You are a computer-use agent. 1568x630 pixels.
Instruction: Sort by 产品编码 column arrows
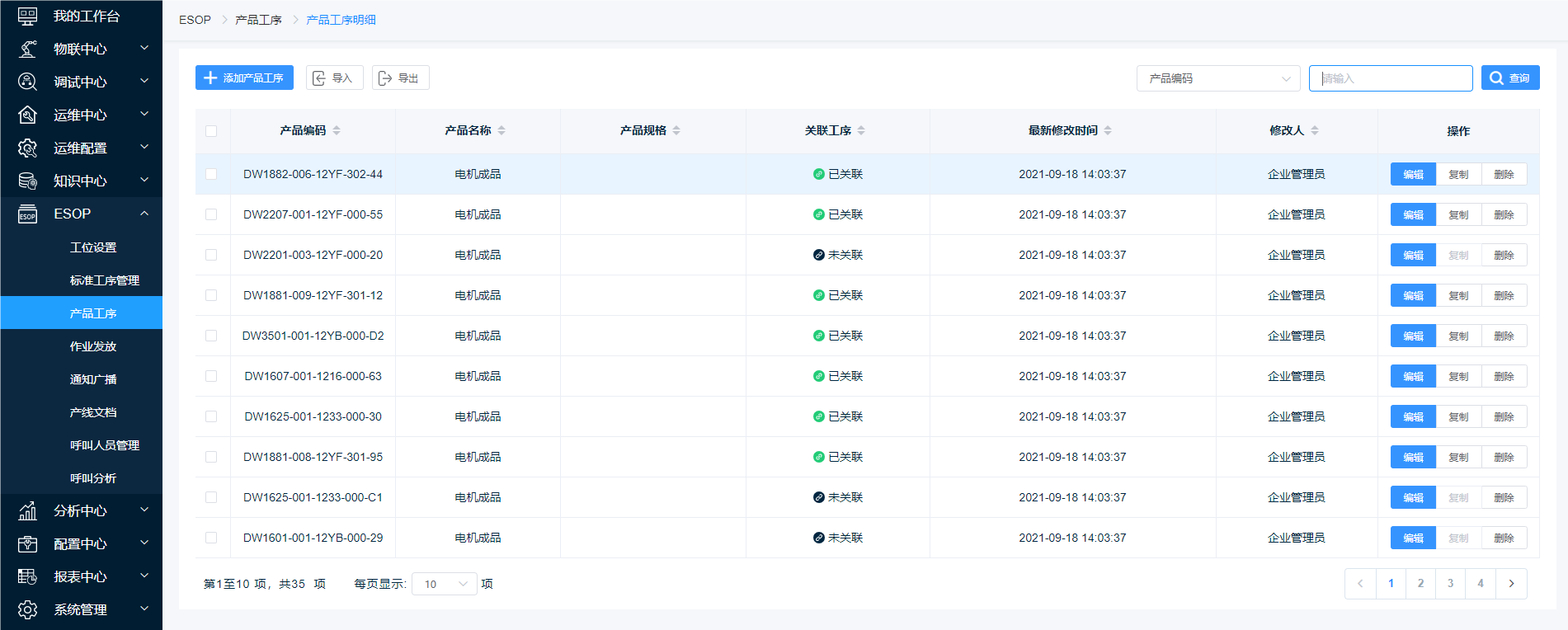click(x=337, y=130)
